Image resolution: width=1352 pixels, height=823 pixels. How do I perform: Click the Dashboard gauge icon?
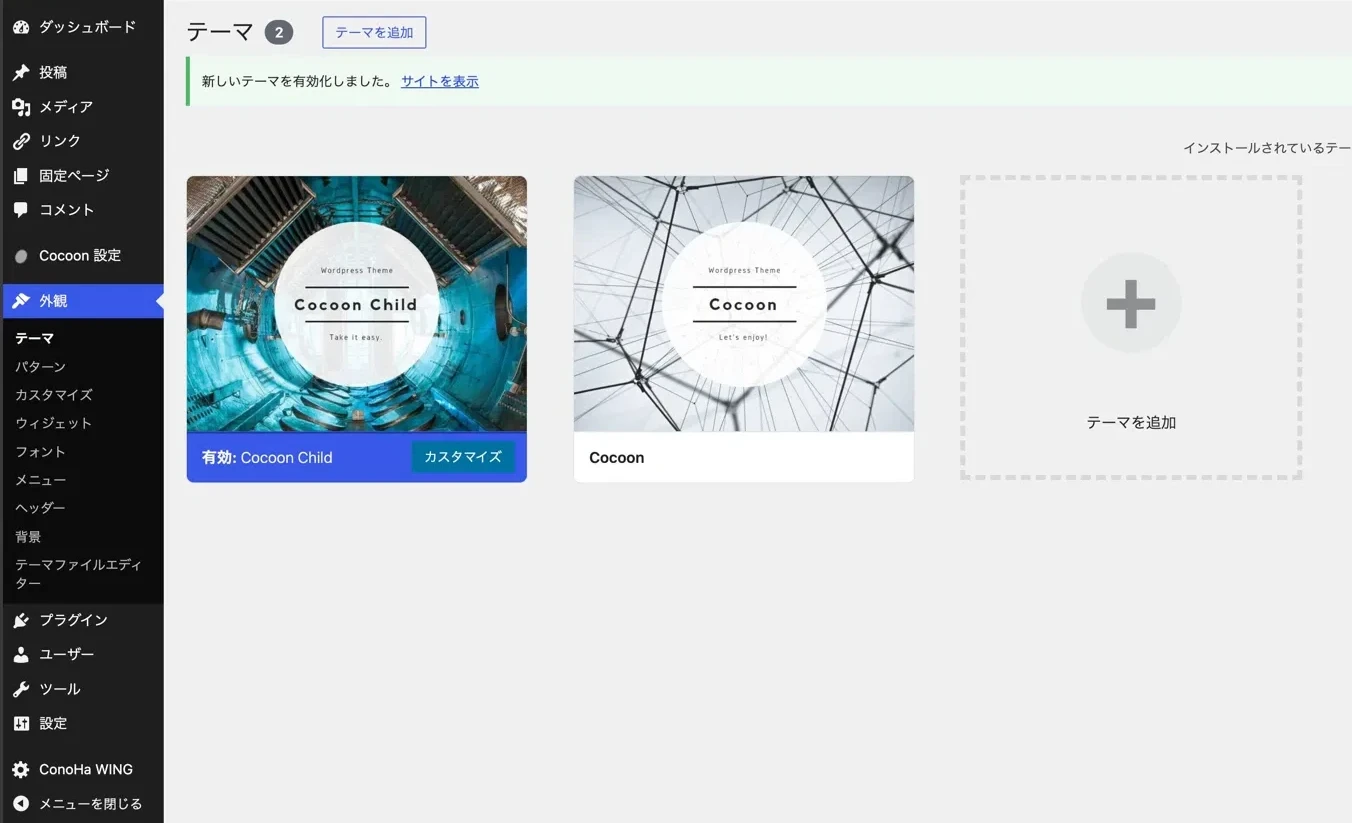pos(21,27)
